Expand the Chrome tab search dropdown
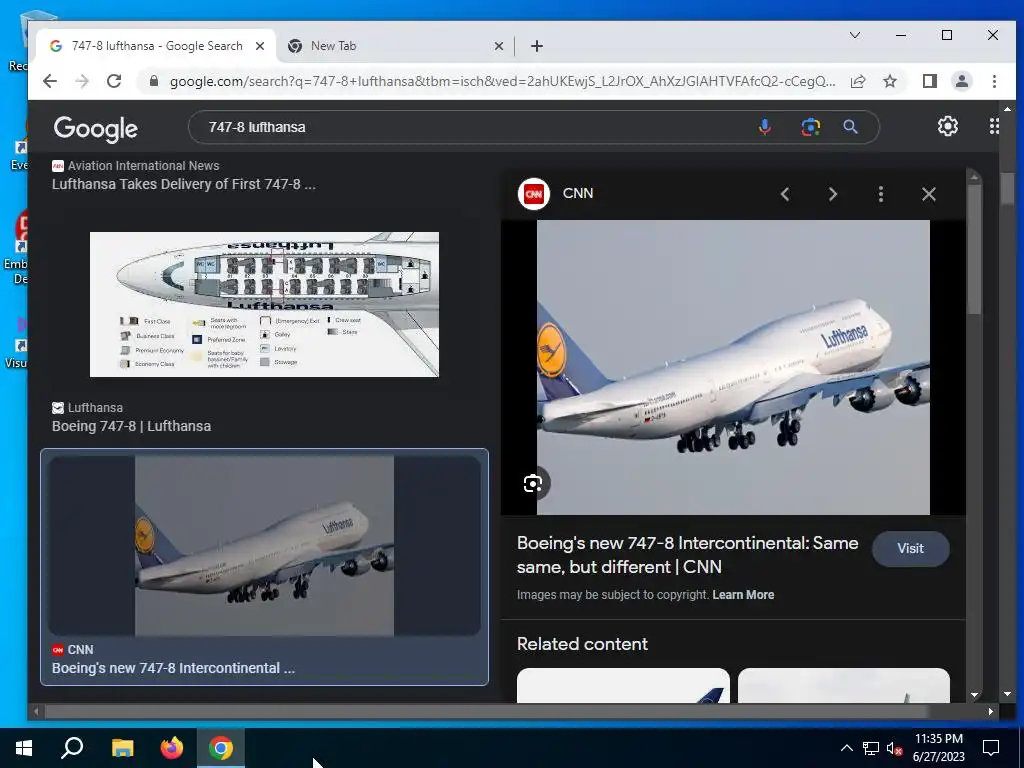 pyautogui.click(x=854, y=35)
